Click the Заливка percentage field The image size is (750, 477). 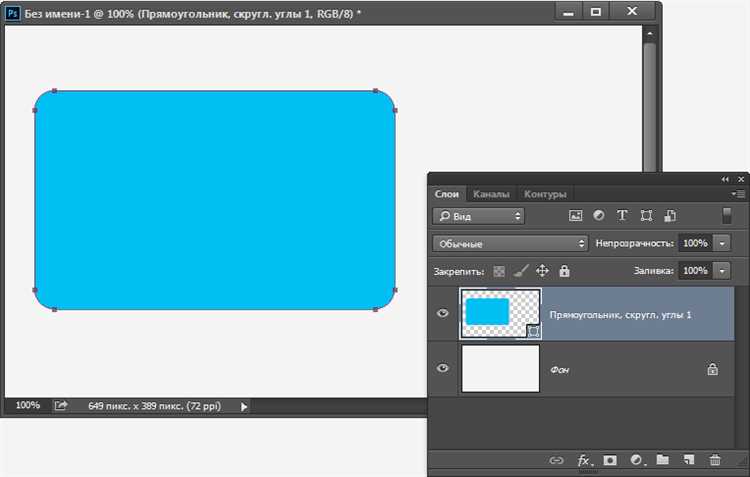694,271
